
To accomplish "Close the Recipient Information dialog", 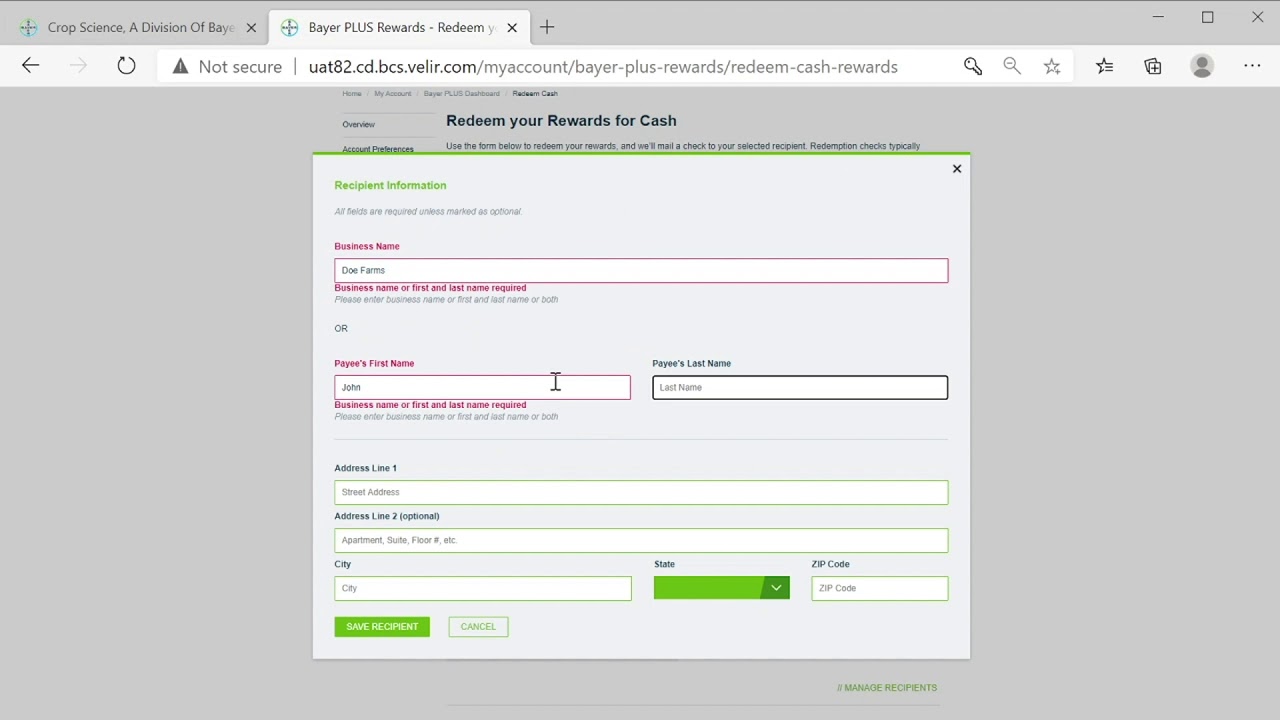I will coord(957,169).
